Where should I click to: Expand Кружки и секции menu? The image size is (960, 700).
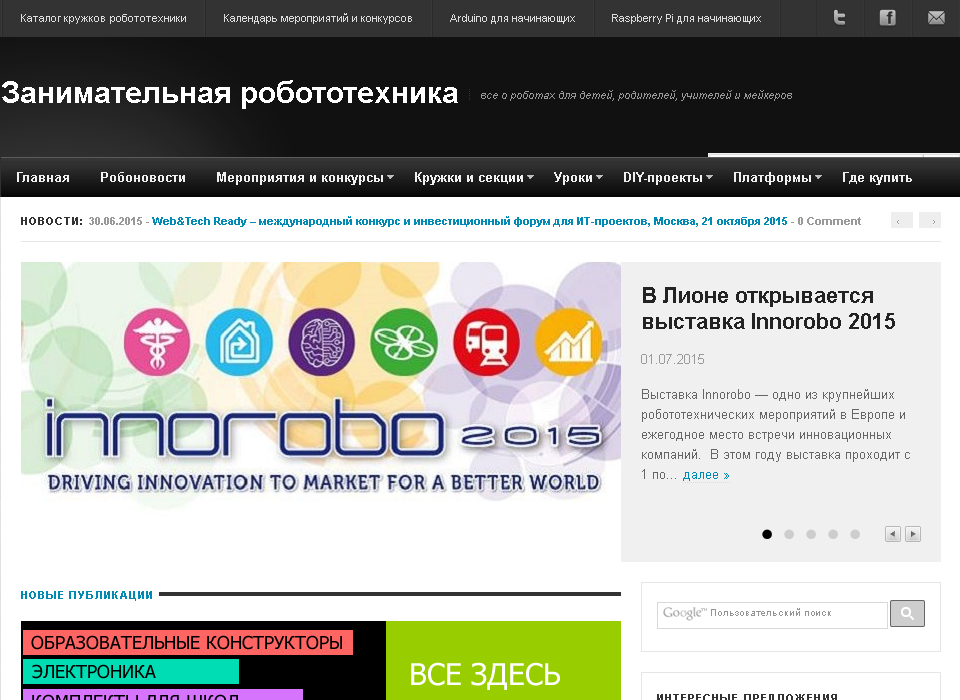coord(473,178)
